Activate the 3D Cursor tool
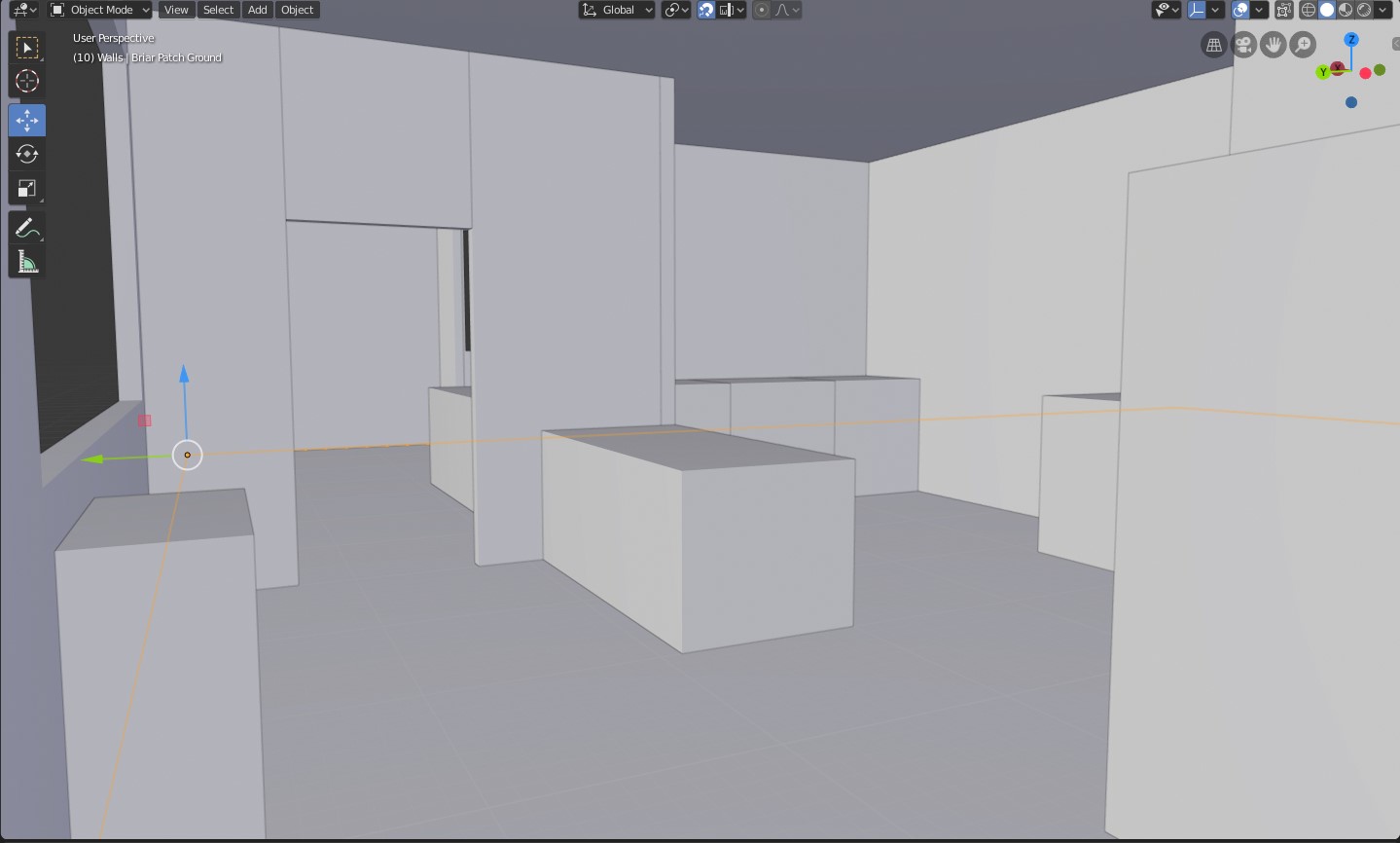 tap(26, 82)
